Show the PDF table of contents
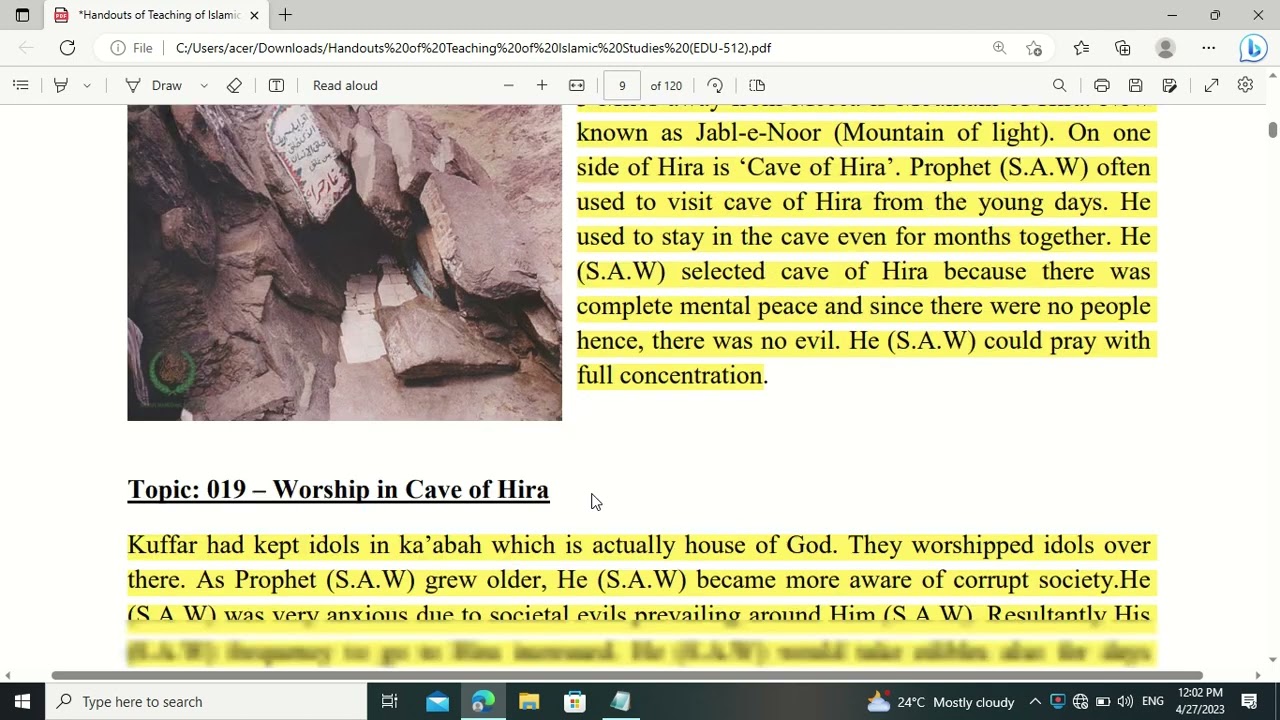This screenshot has height=720, width=1280. [20, 85]
